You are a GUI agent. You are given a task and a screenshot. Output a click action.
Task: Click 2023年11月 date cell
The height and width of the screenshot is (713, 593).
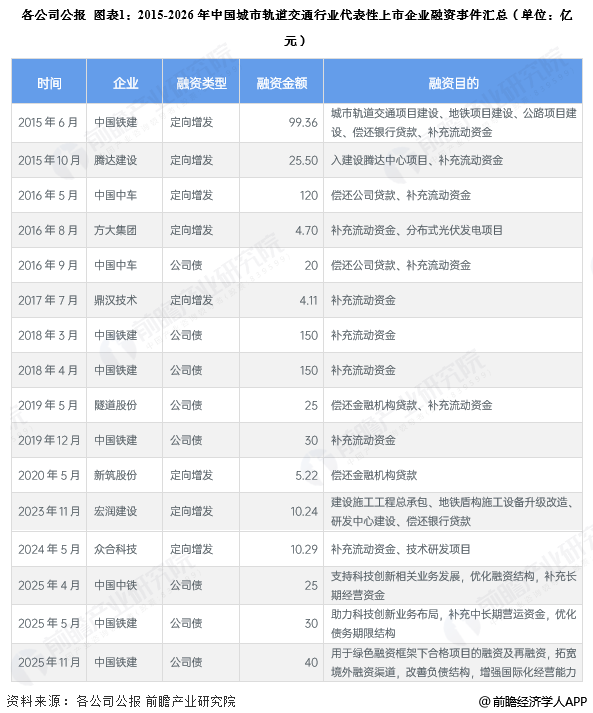[49, 512]
